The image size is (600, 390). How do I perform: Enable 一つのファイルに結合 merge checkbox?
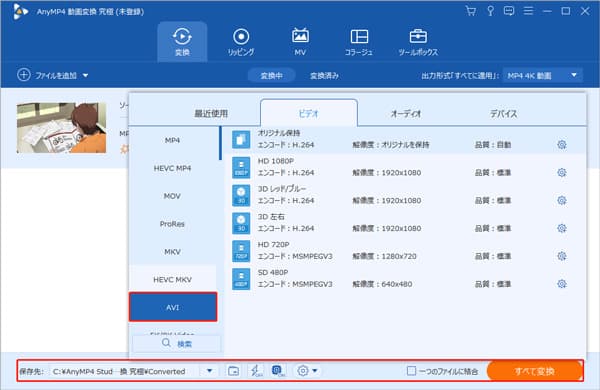tap(411, 371)
